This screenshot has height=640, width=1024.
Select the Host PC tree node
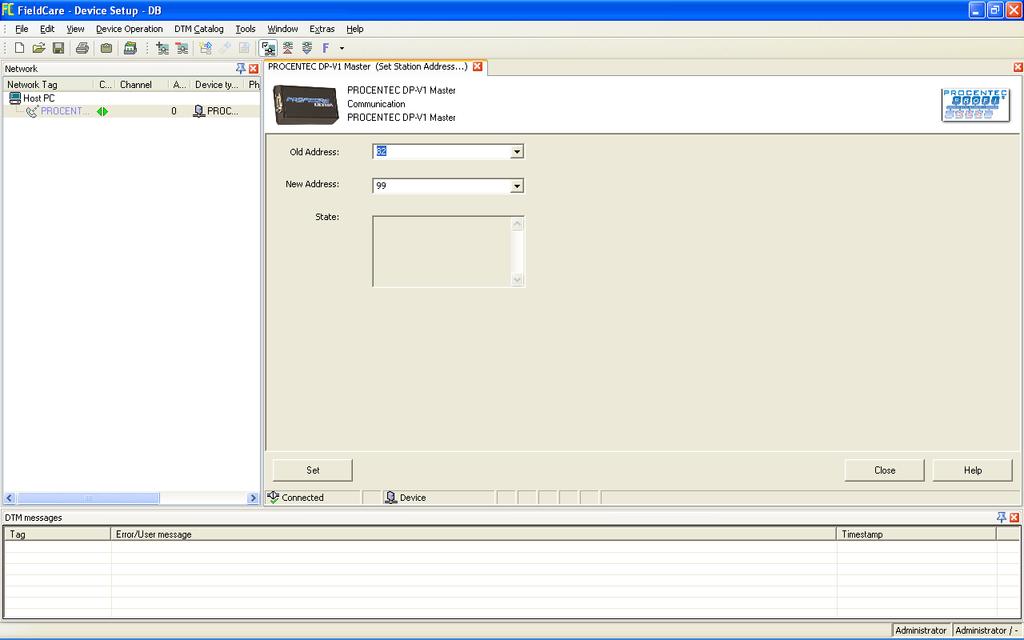click(39, 98)
